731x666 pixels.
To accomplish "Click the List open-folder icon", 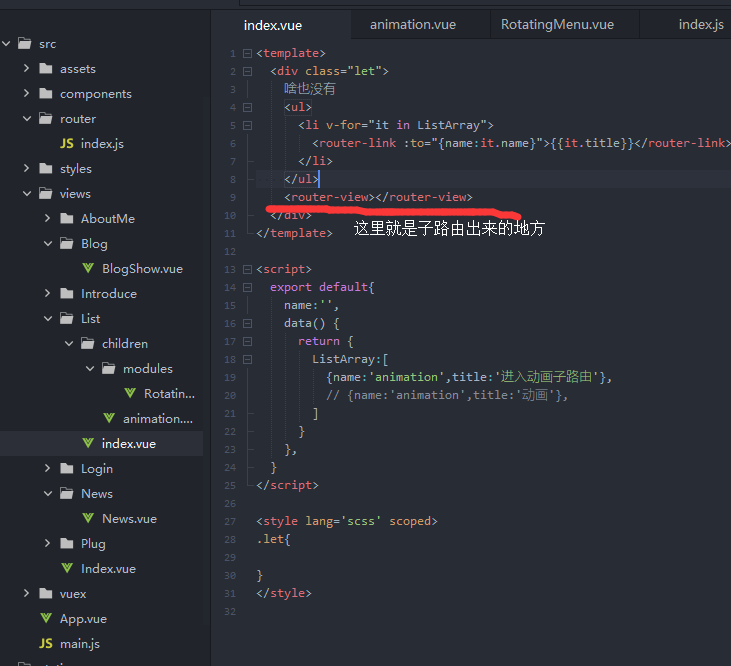I will click(x=67, y=318).
